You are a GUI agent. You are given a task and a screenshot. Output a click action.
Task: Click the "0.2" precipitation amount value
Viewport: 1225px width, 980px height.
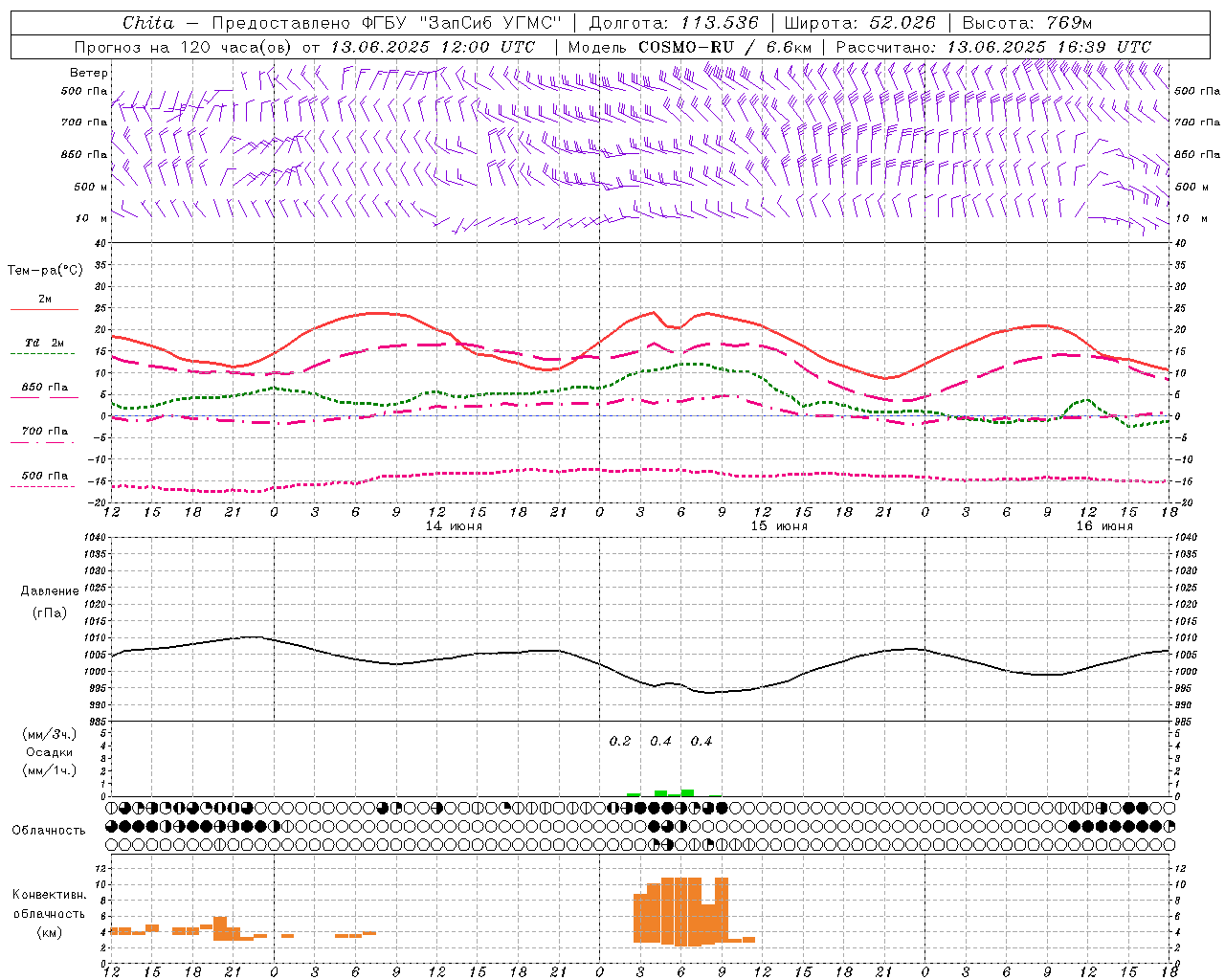click(x=620, y=742)
